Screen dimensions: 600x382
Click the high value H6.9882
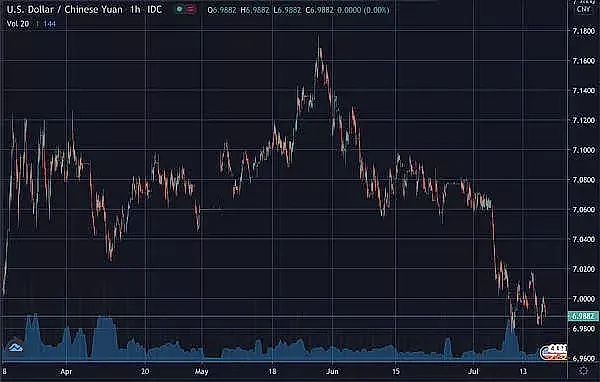pyautogui.click(x=255, y=10)
